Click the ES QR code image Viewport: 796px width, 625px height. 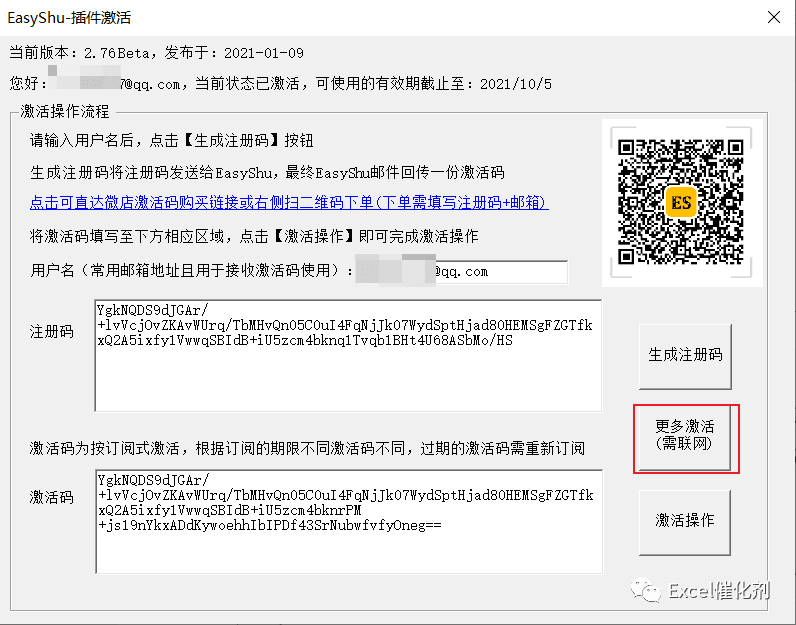pos(681,203)
